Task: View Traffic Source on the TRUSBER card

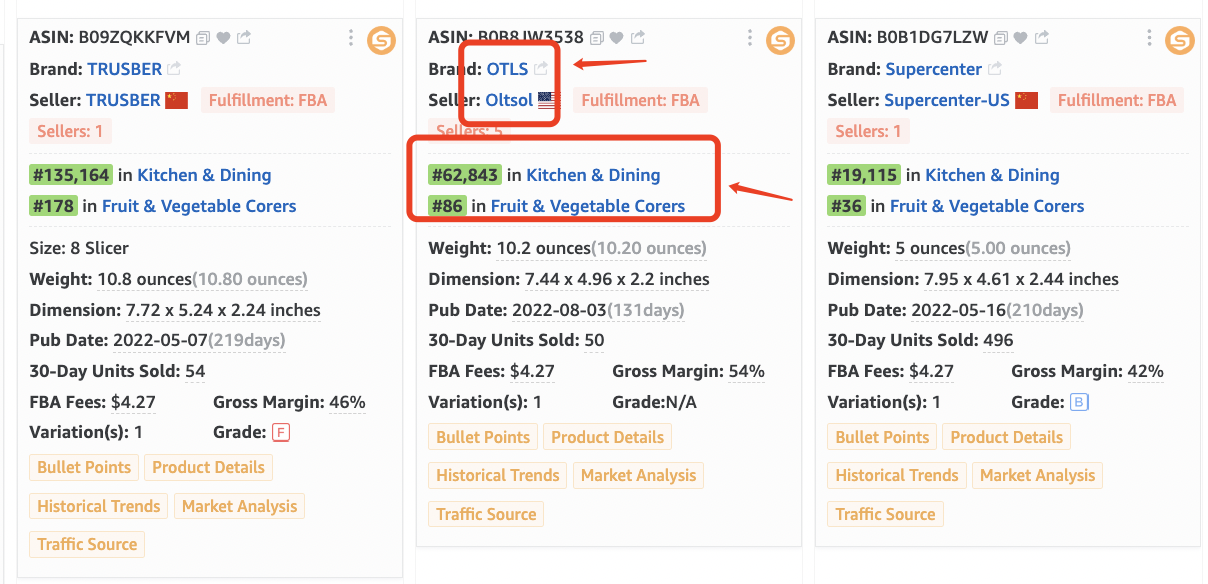Action: (87, 544)
